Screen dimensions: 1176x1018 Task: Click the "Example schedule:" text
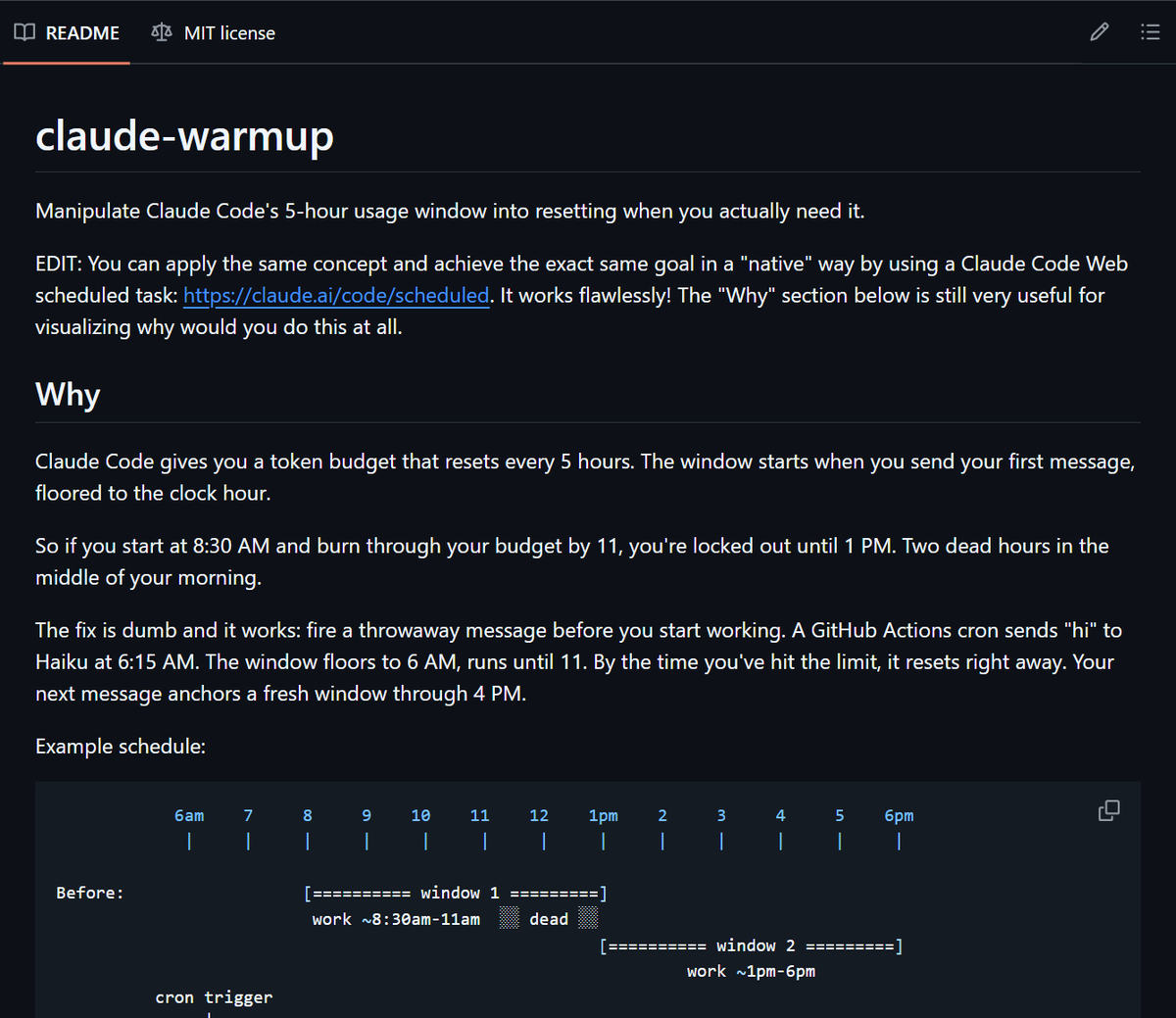pyautogui.click(x=121, y=746)
